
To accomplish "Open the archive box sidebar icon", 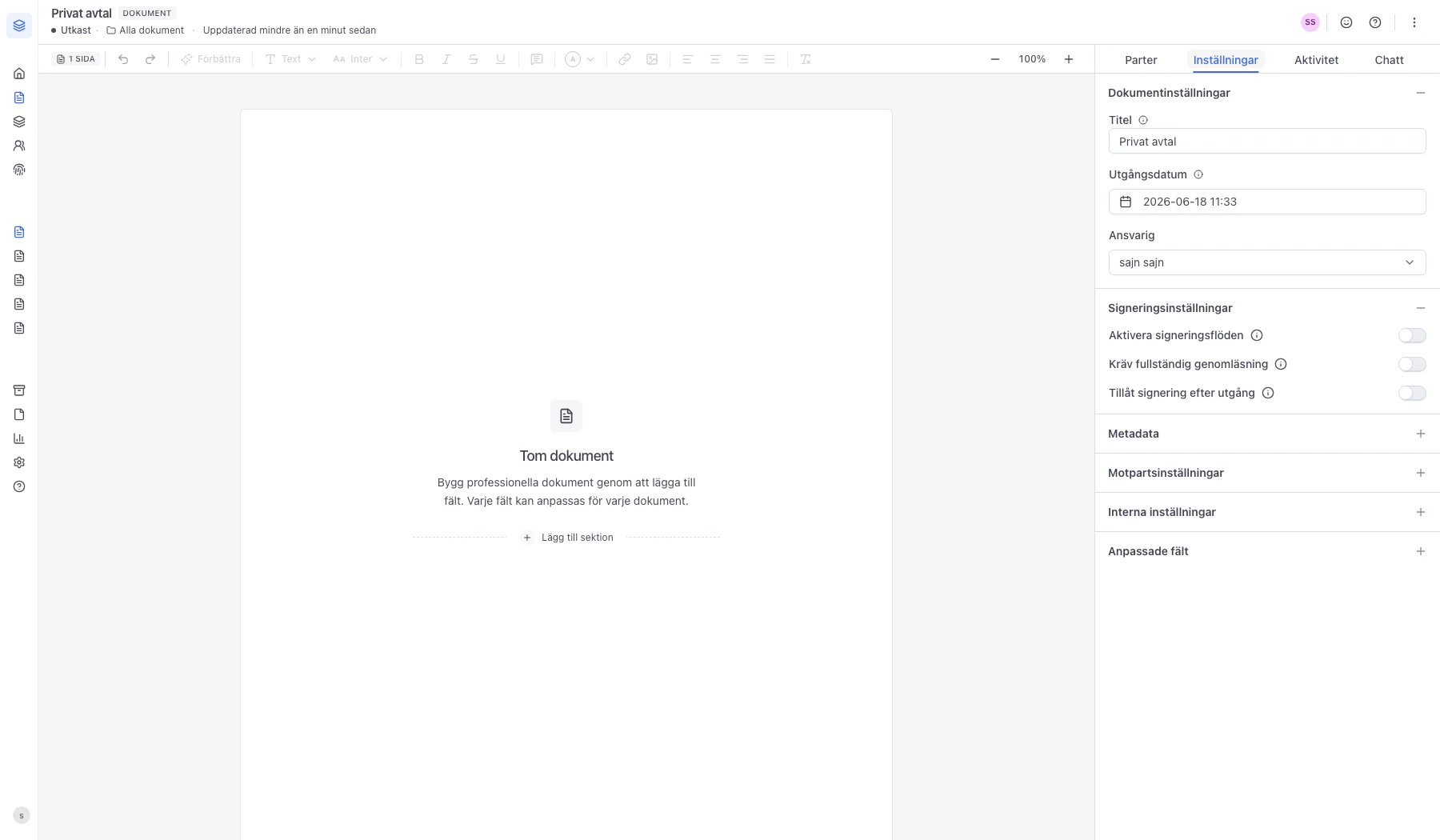I will tap(19, 390).
